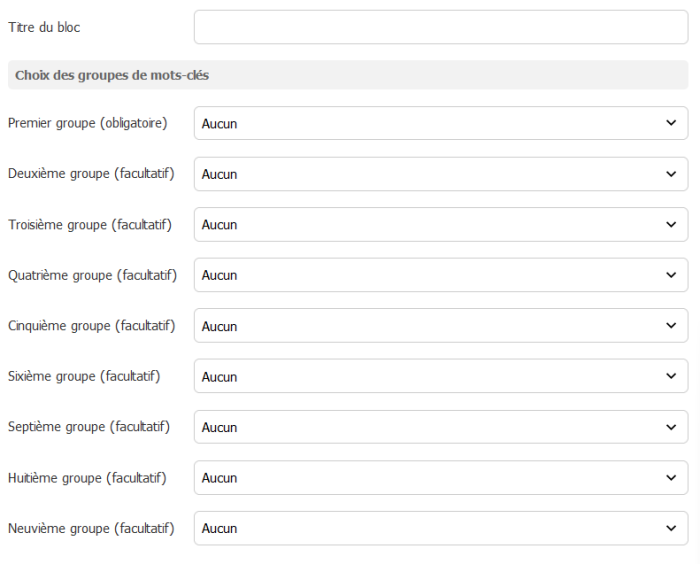This screenshot has width=700, height=564.
Task: Click the "Choix des groupes de mots-clés" section header
Action: coord(111,75)
